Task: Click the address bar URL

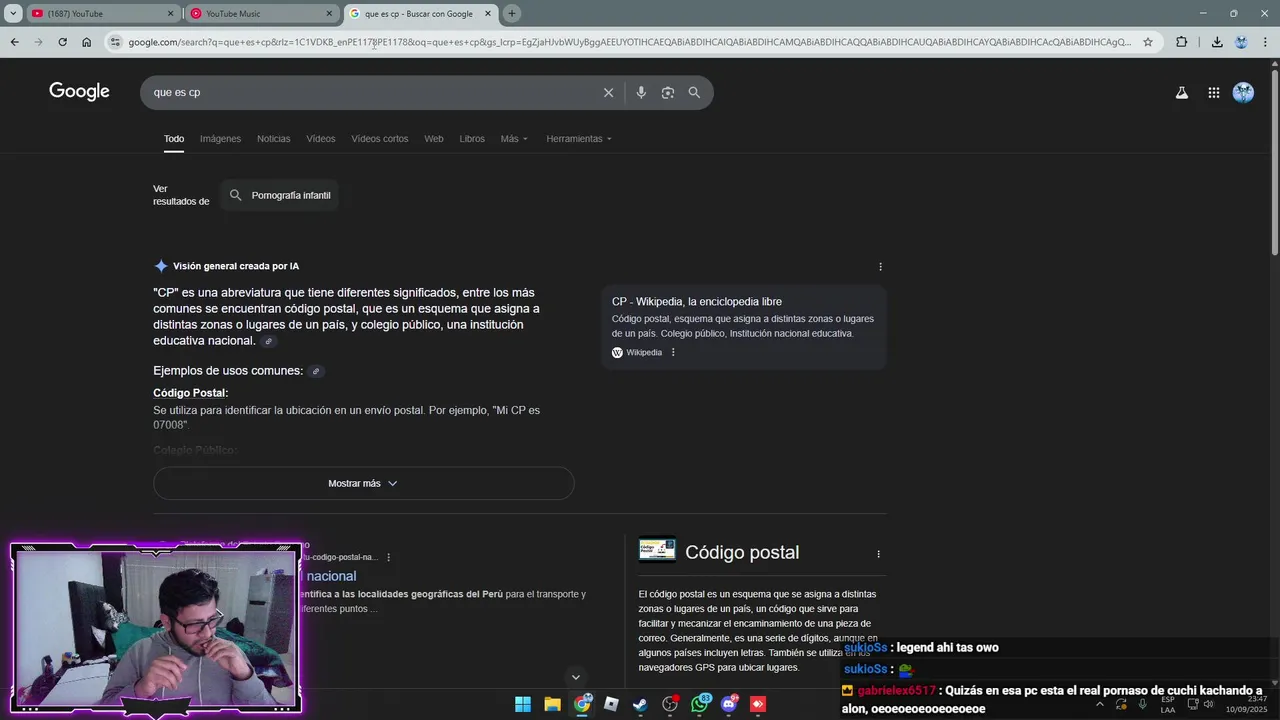Action: click(630, 42)
